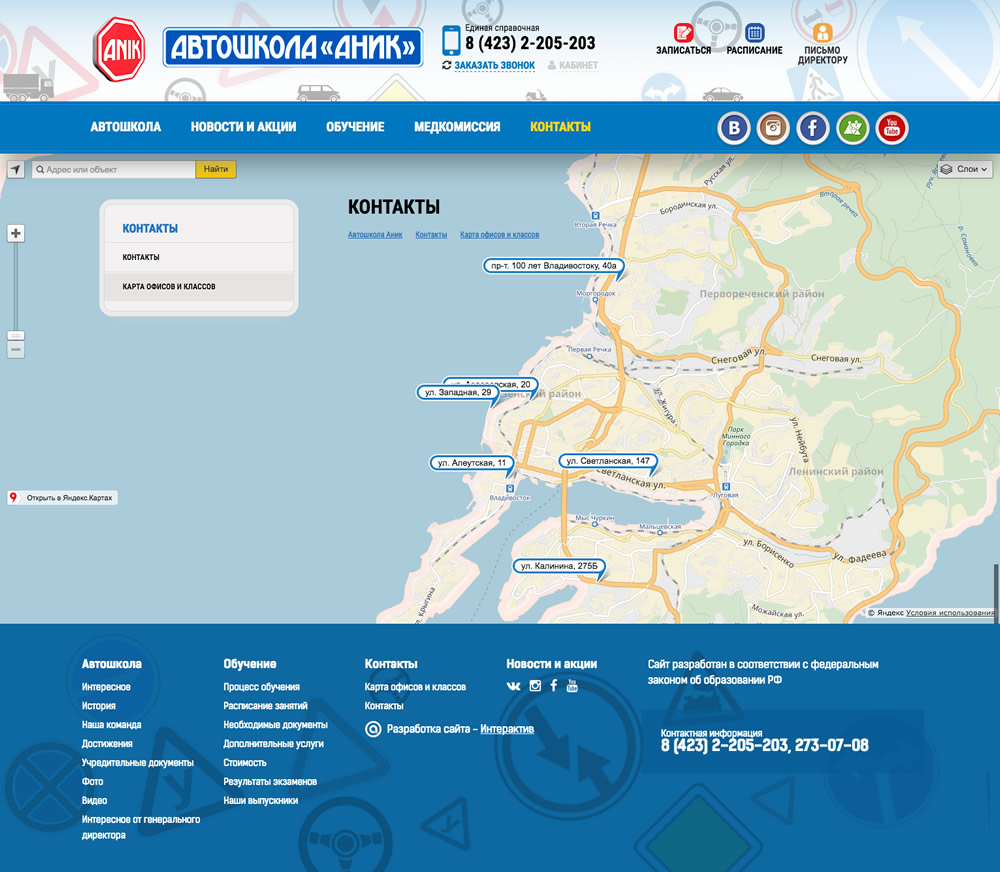The height and width of the screenshot is (872, 1000).
Task: Open the Записаться sign-up icon
Action: [x=683, y=32]
